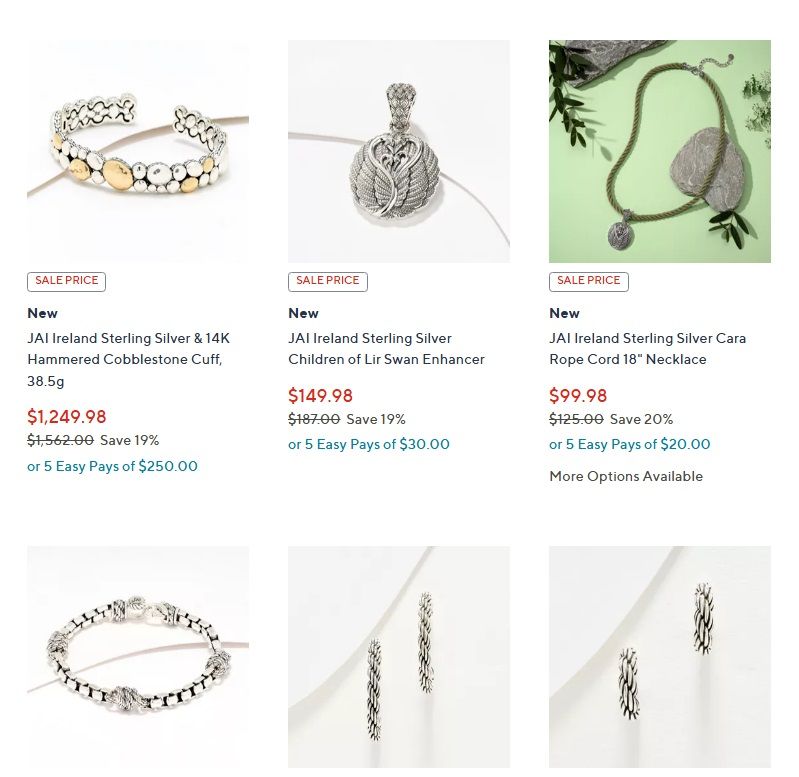Click SALE PRICE badge under the swan enhancer
The width and height of the screenshot is (799, 777).
pyautogui.click(x=328, y=282)
